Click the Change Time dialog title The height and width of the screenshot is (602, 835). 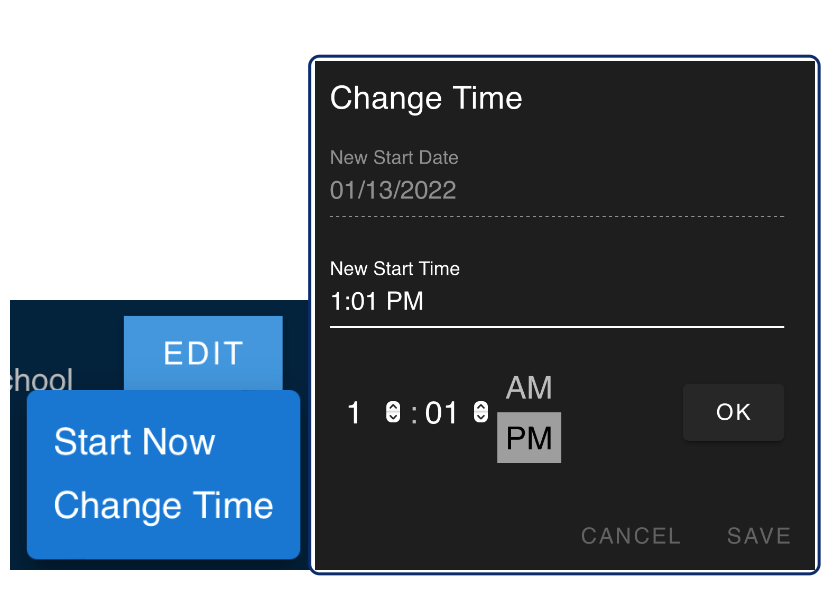point(426,98)
